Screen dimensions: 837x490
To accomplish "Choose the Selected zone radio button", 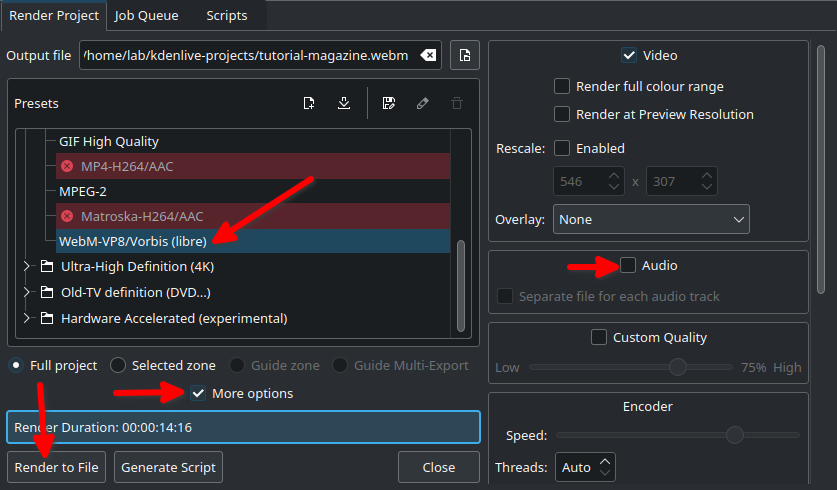I will click(x=118, y=365).
